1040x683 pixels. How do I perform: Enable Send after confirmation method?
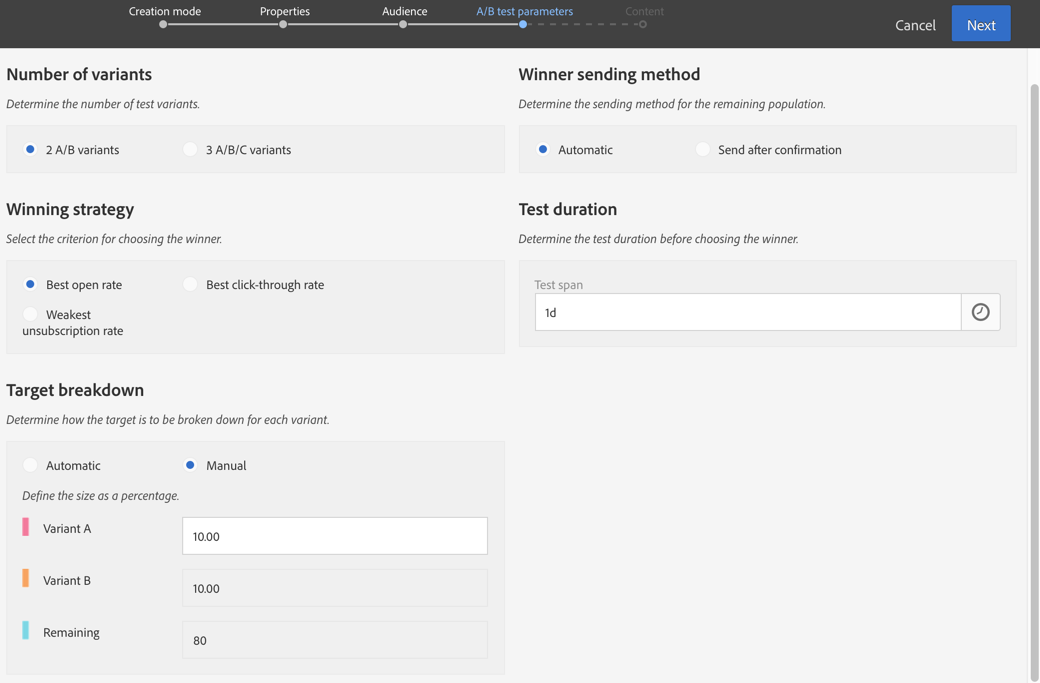click(x=703, y=150)
